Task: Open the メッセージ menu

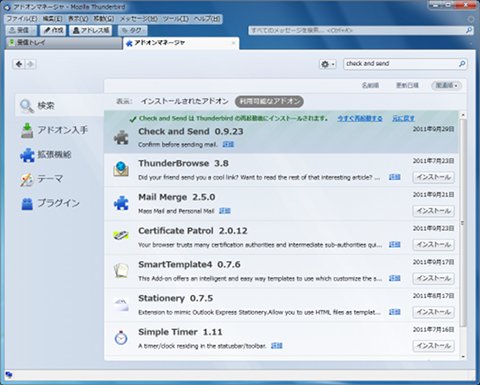Action: click(139, 19)
